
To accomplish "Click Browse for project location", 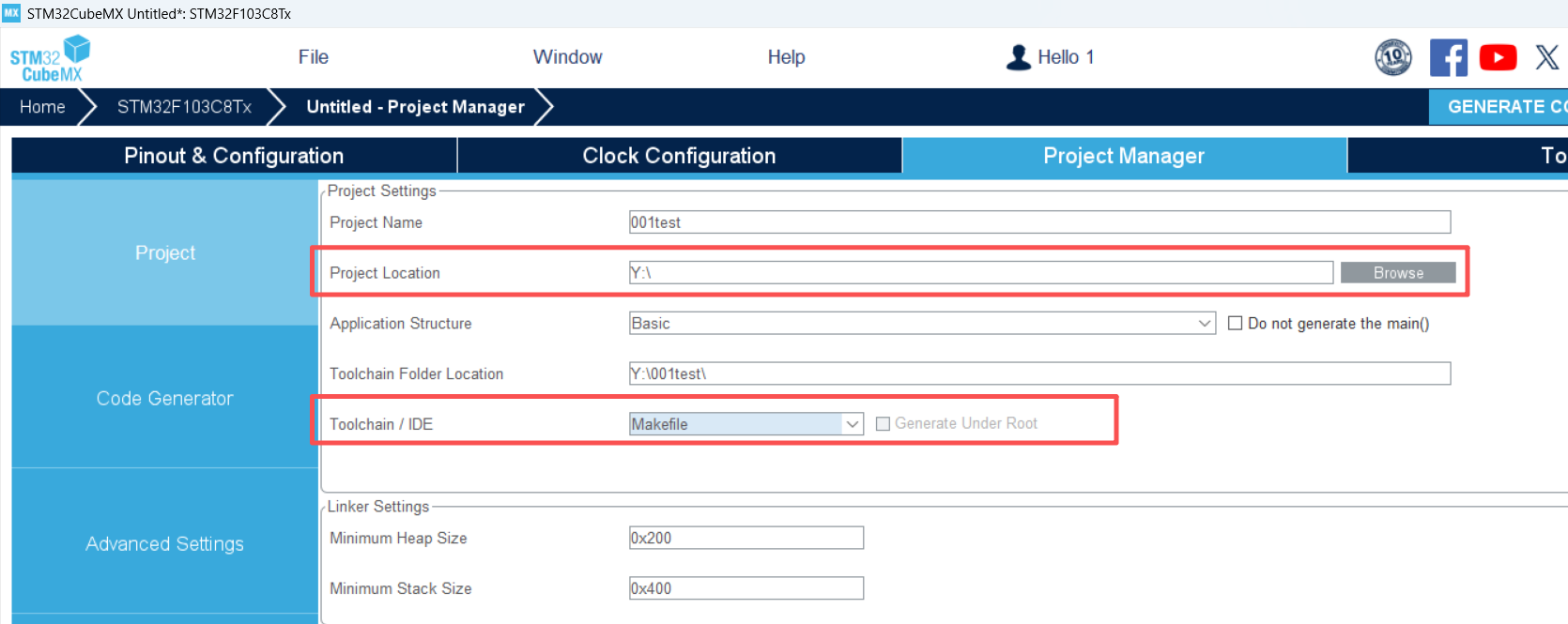I will 1398,273.
